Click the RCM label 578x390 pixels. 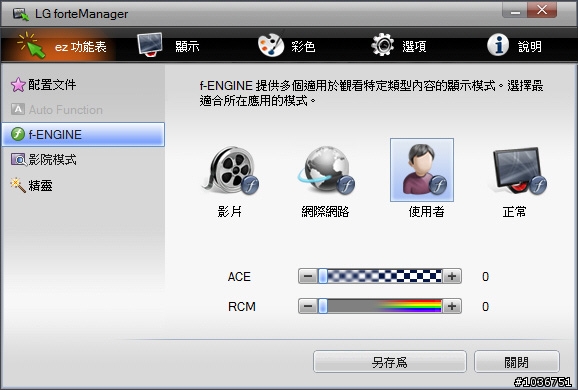(242, 306)
